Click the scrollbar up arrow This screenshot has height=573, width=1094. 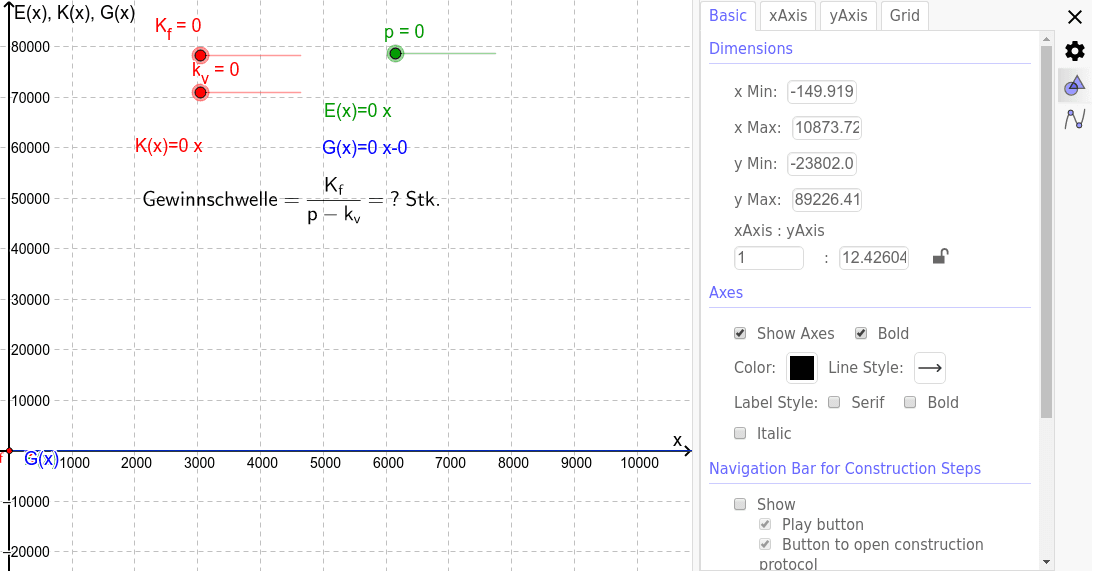[x=1046, y=38]
